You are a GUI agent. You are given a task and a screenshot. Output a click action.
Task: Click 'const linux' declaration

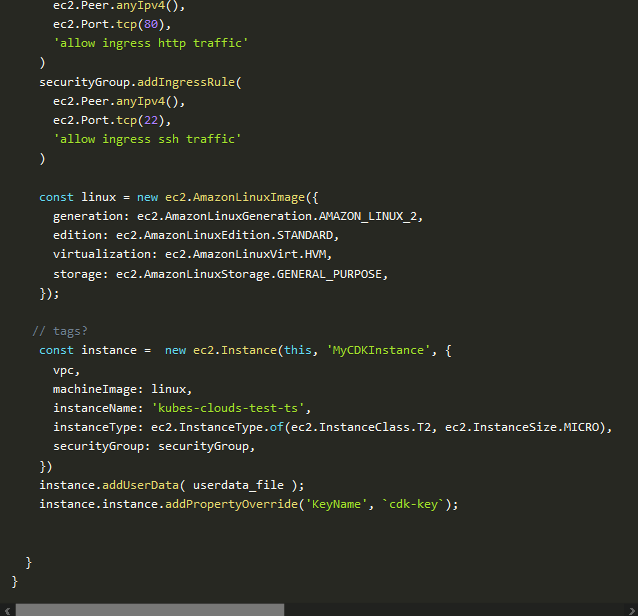[x=77, y=197]
